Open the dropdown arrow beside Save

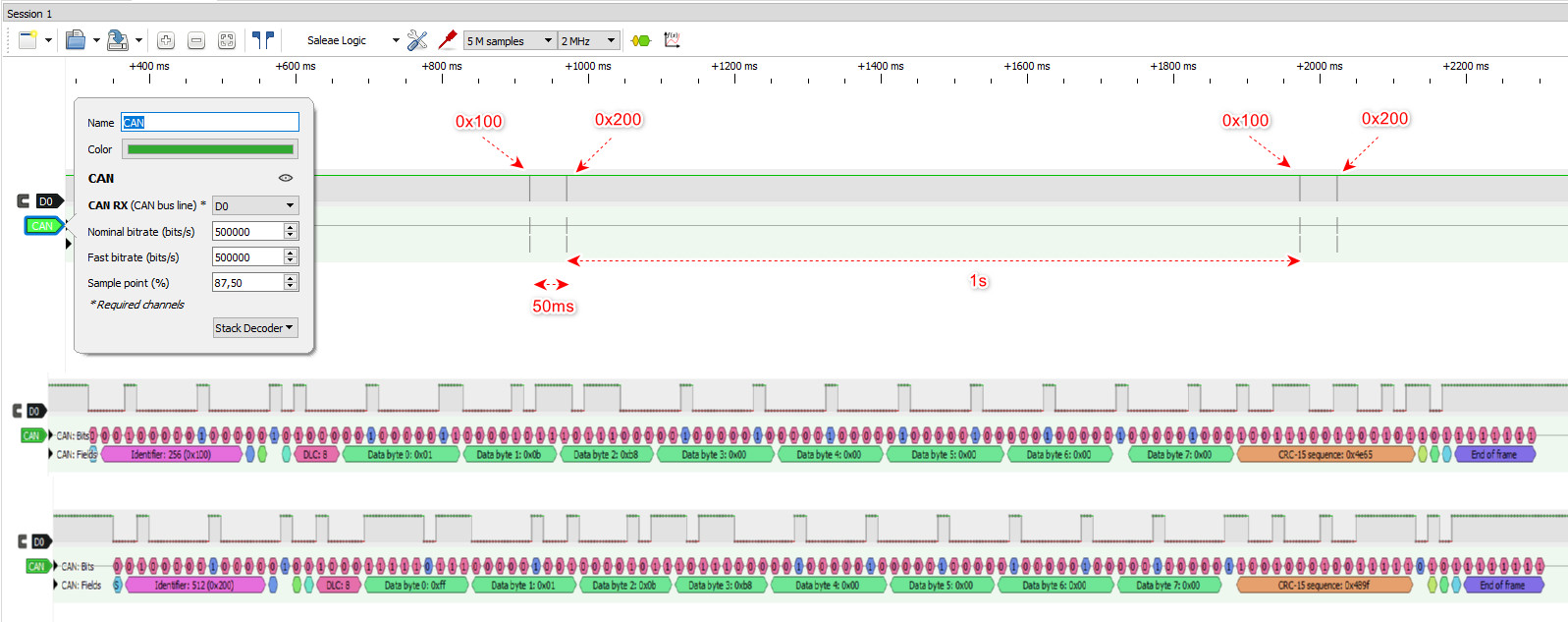(138, 40)
